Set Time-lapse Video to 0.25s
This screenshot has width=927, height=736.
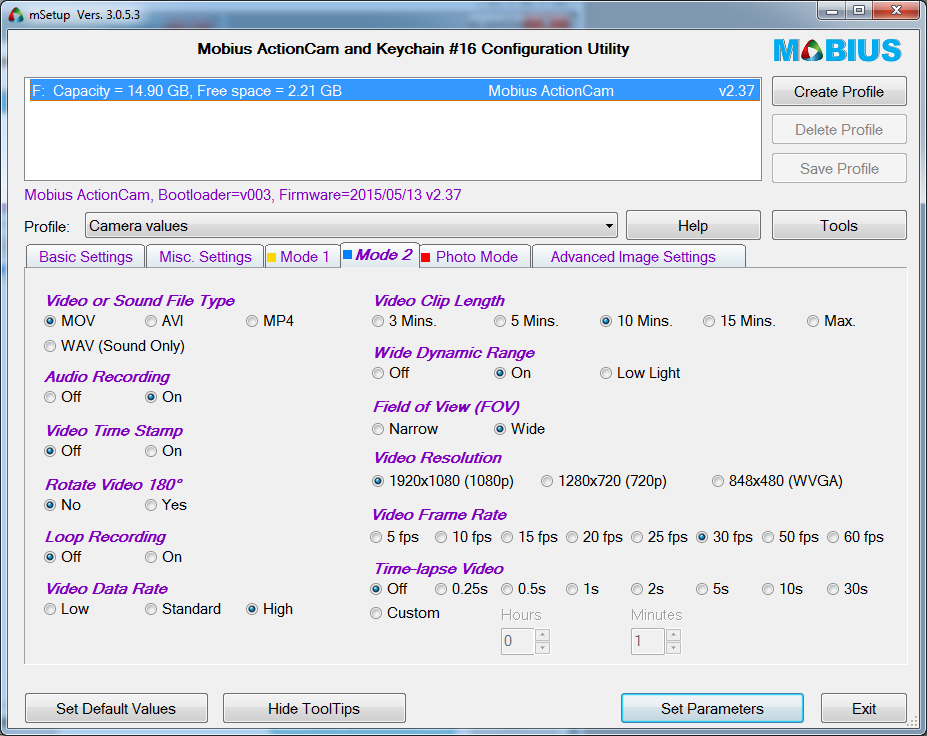[x=462, y=589]
